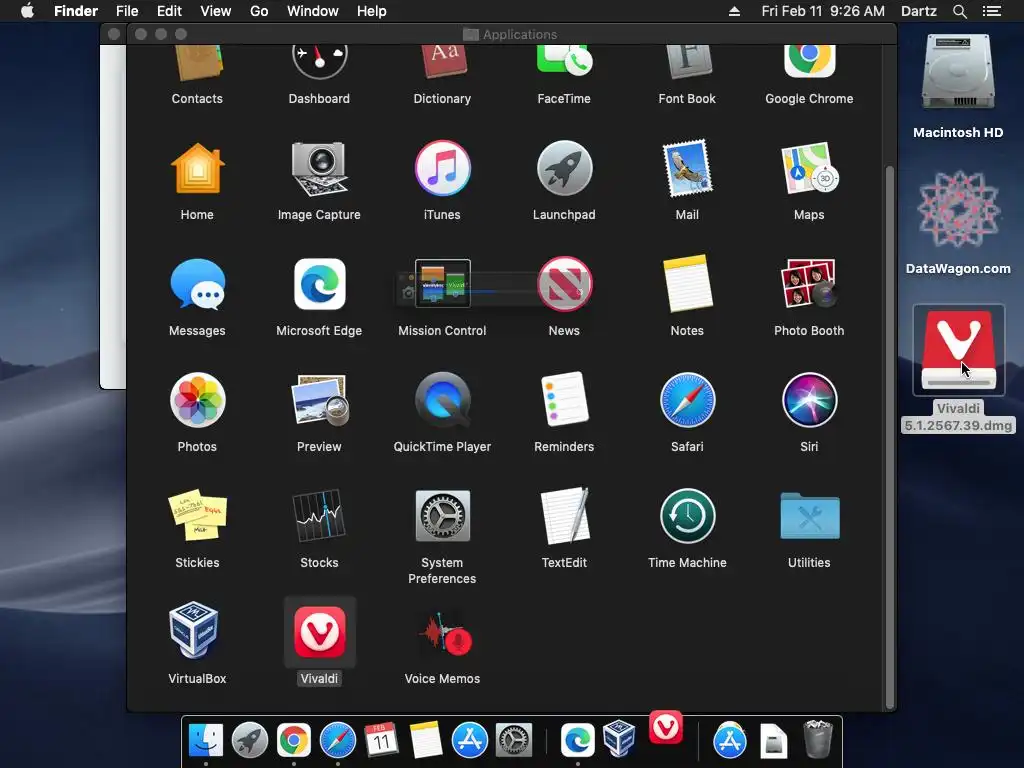Select the Photos app icon

pos(197,400)
